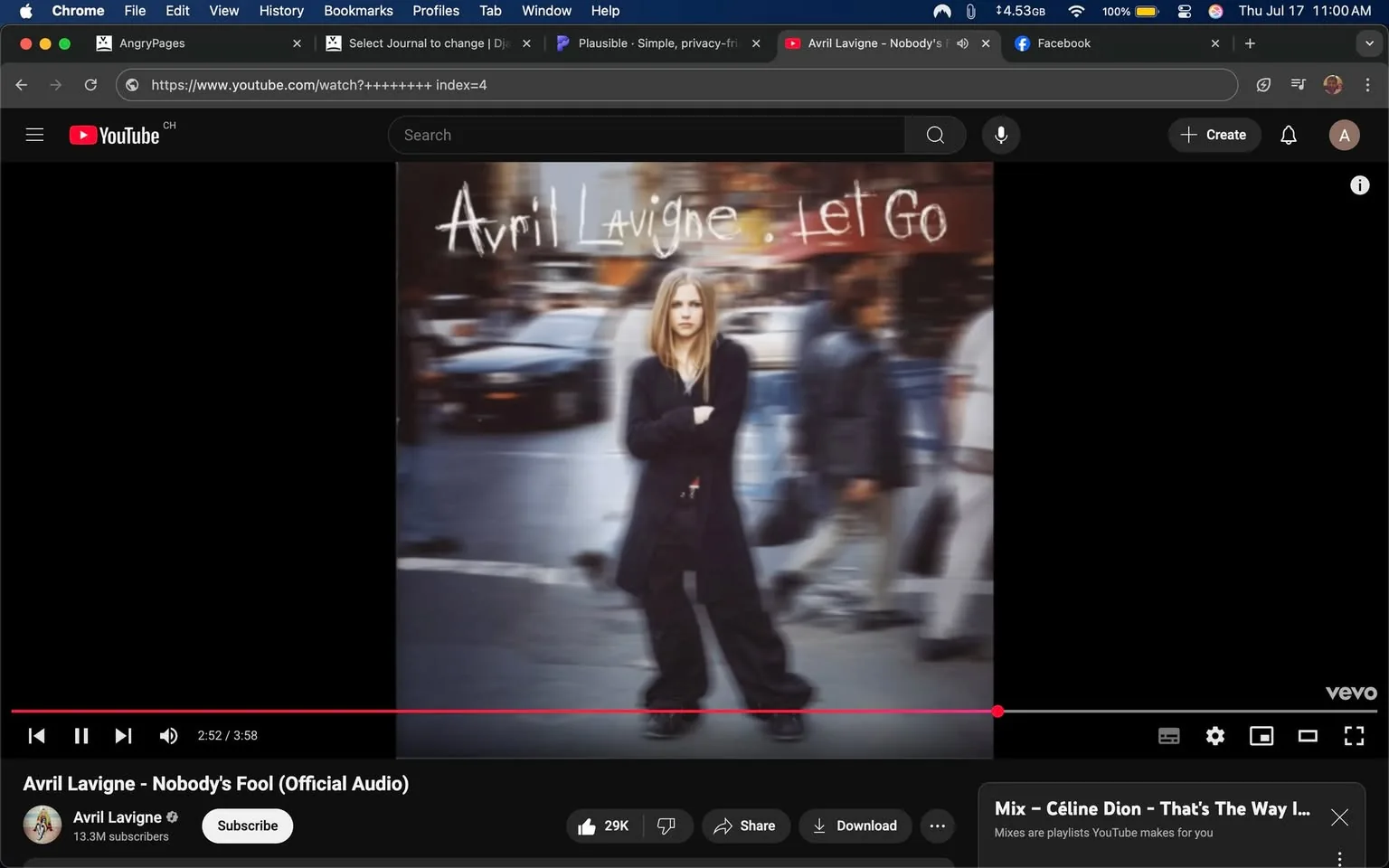Activate voice search with the microphone icon
The width and height of the screenshot is (1389, 868).
tap(1001, 134)
